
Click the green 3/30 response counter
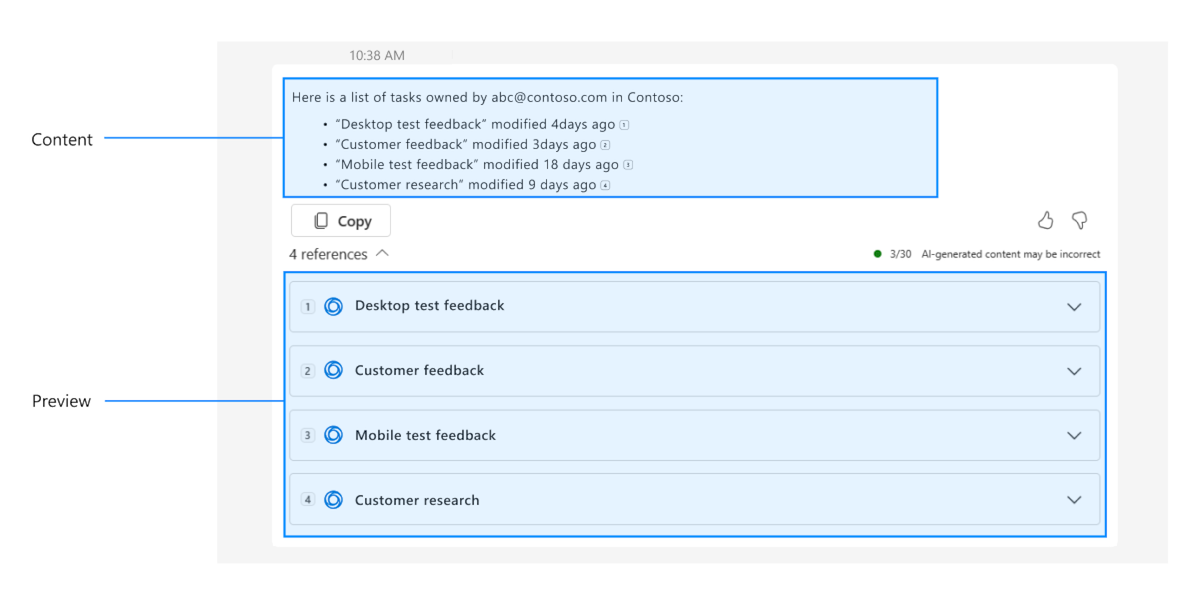click(x=900, y=254)
